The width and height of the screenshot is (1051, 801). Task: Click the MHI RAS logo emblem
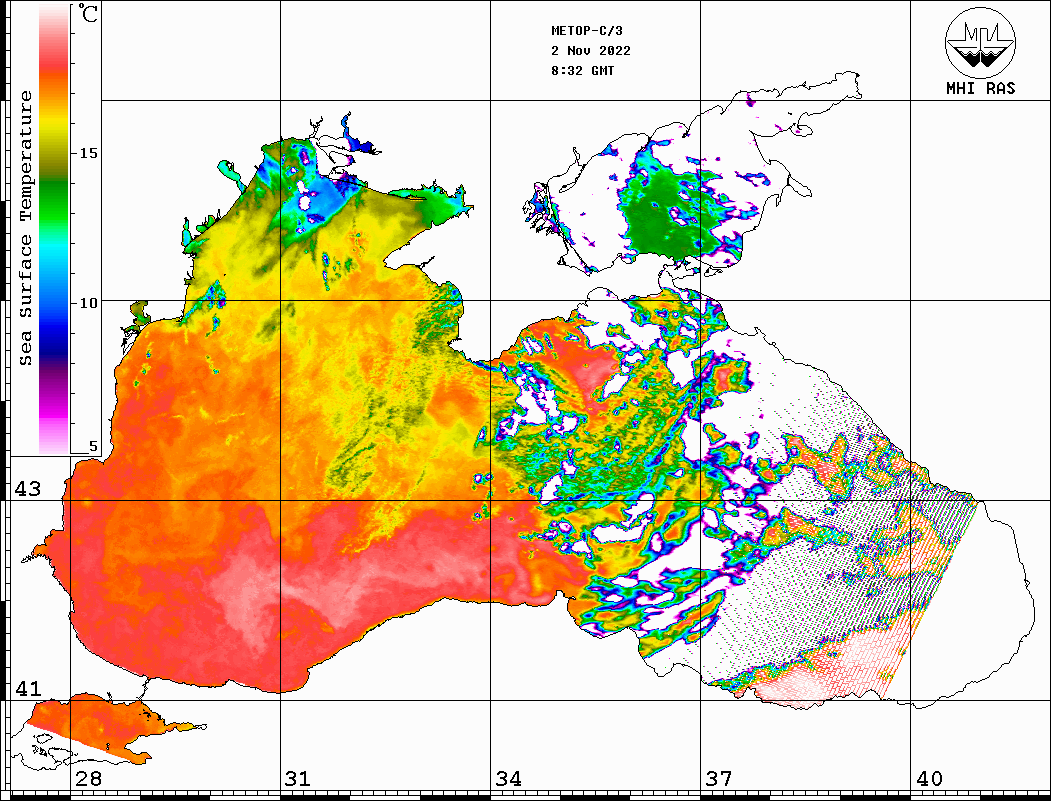point(980,44)
